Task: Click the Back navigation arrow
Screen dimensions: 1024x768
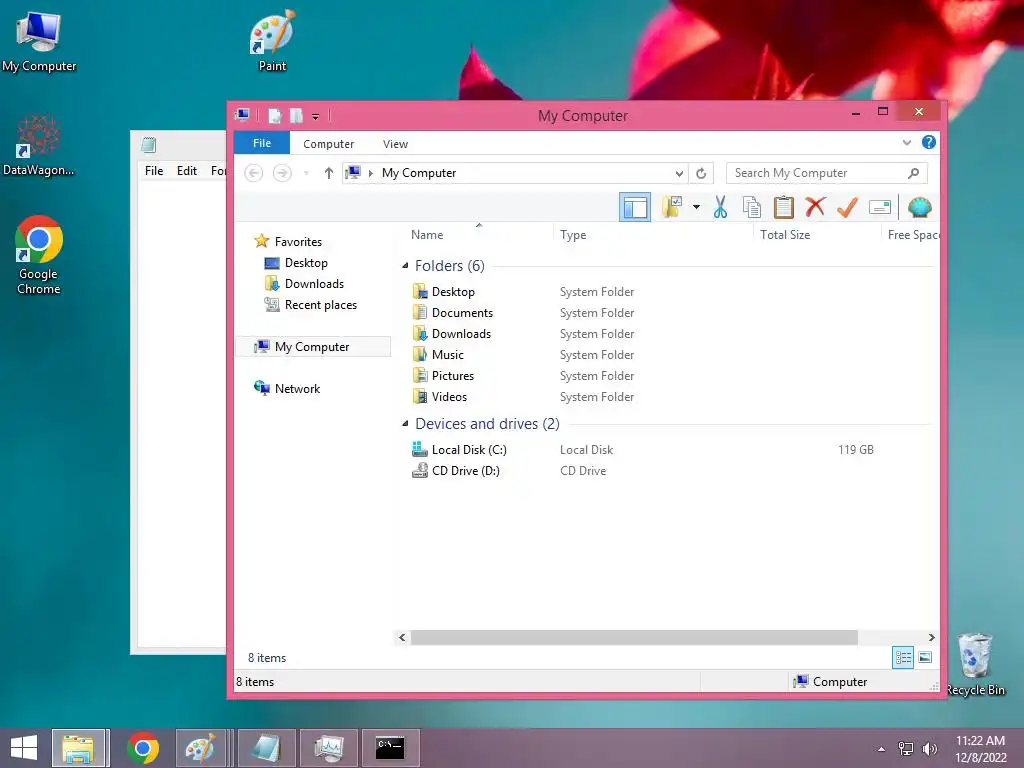Action: (x=253, y=173)
